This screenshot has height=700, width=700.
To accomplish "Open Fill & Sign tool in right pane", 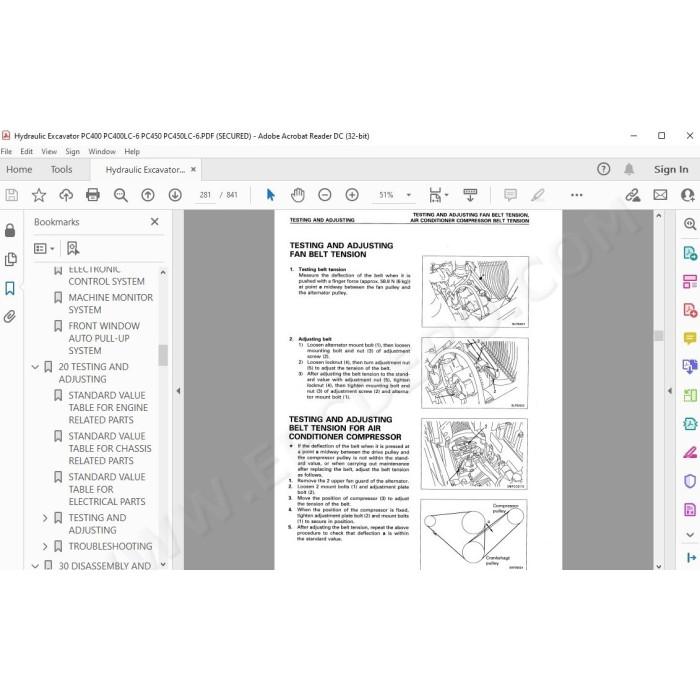I will [690, 453].
